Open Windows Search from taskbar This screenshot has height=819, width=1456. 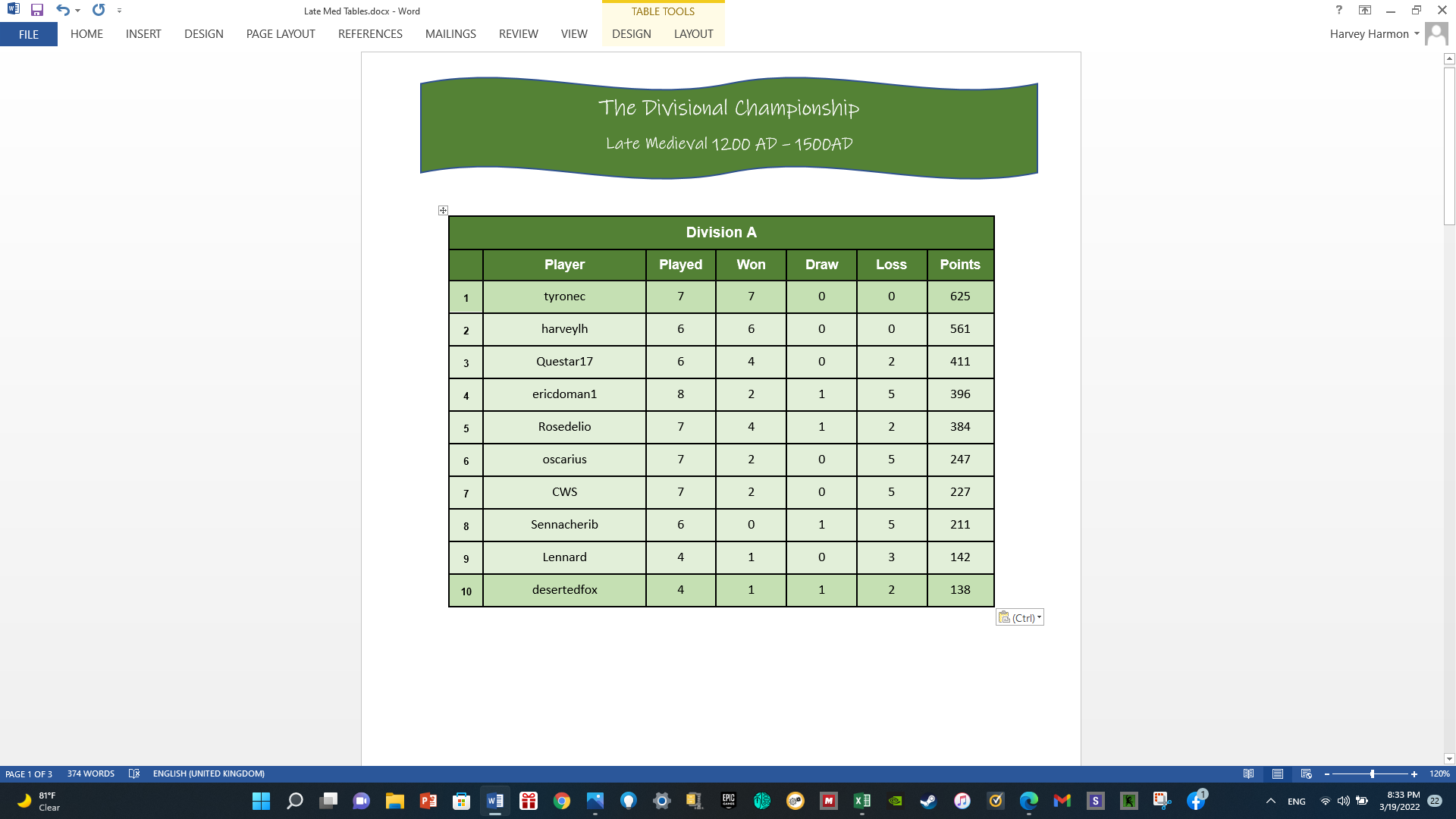(x=295, y=801)
